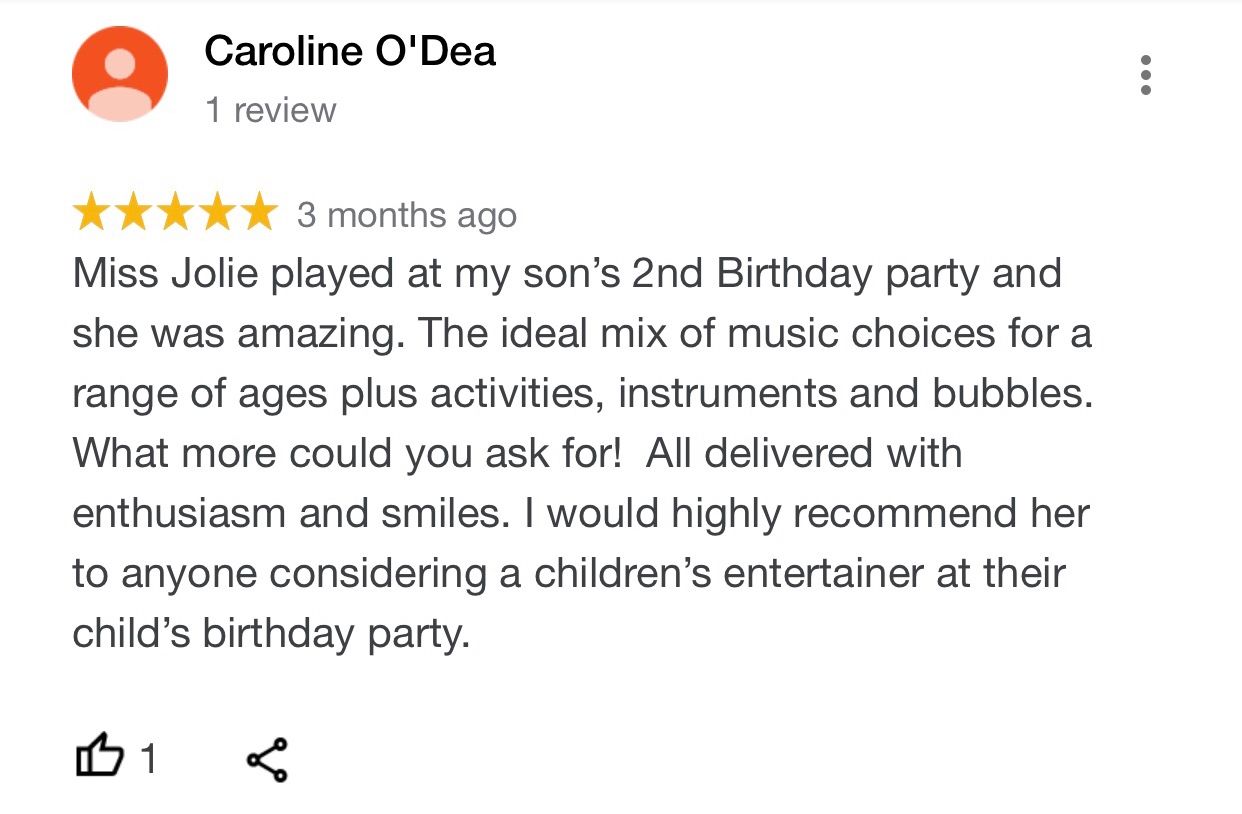Click the like count number beside thumbs-up
Screen dimensions: 1242x814
point(148,760)
